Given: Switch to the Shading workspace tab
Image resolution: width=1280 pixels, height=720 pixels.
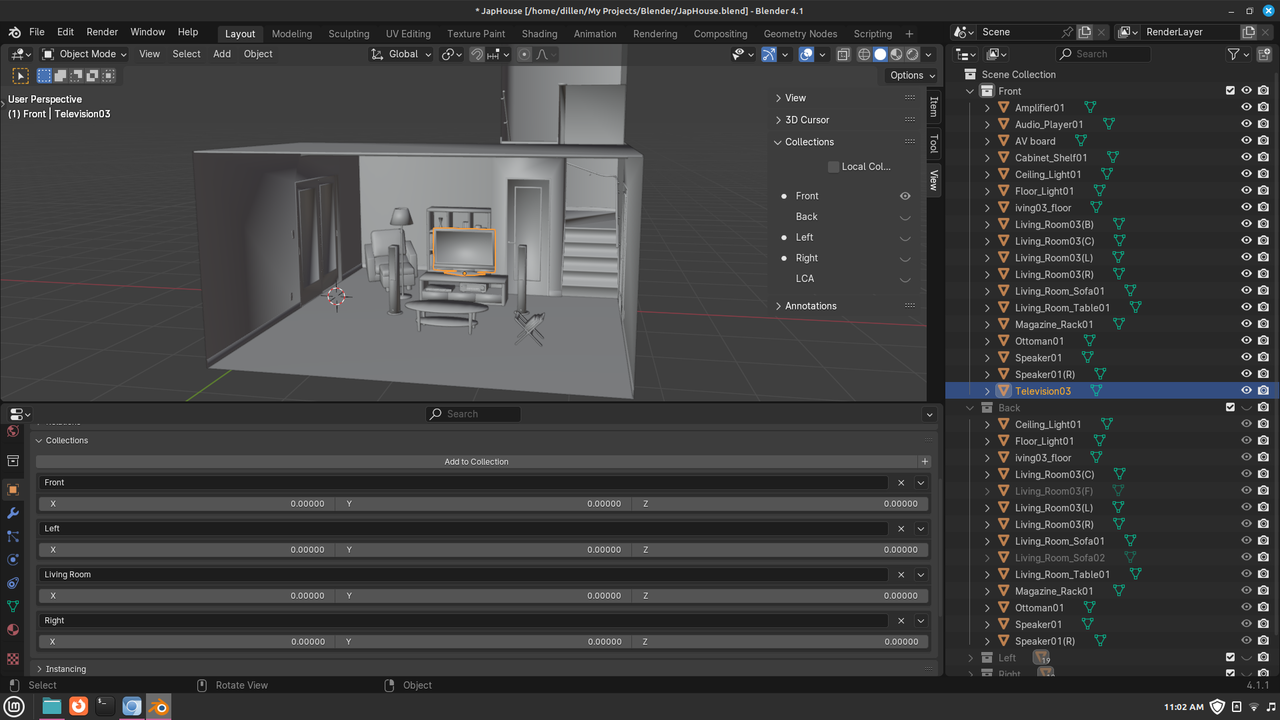Looking at the screenshot, I should (x=539, y=33).
